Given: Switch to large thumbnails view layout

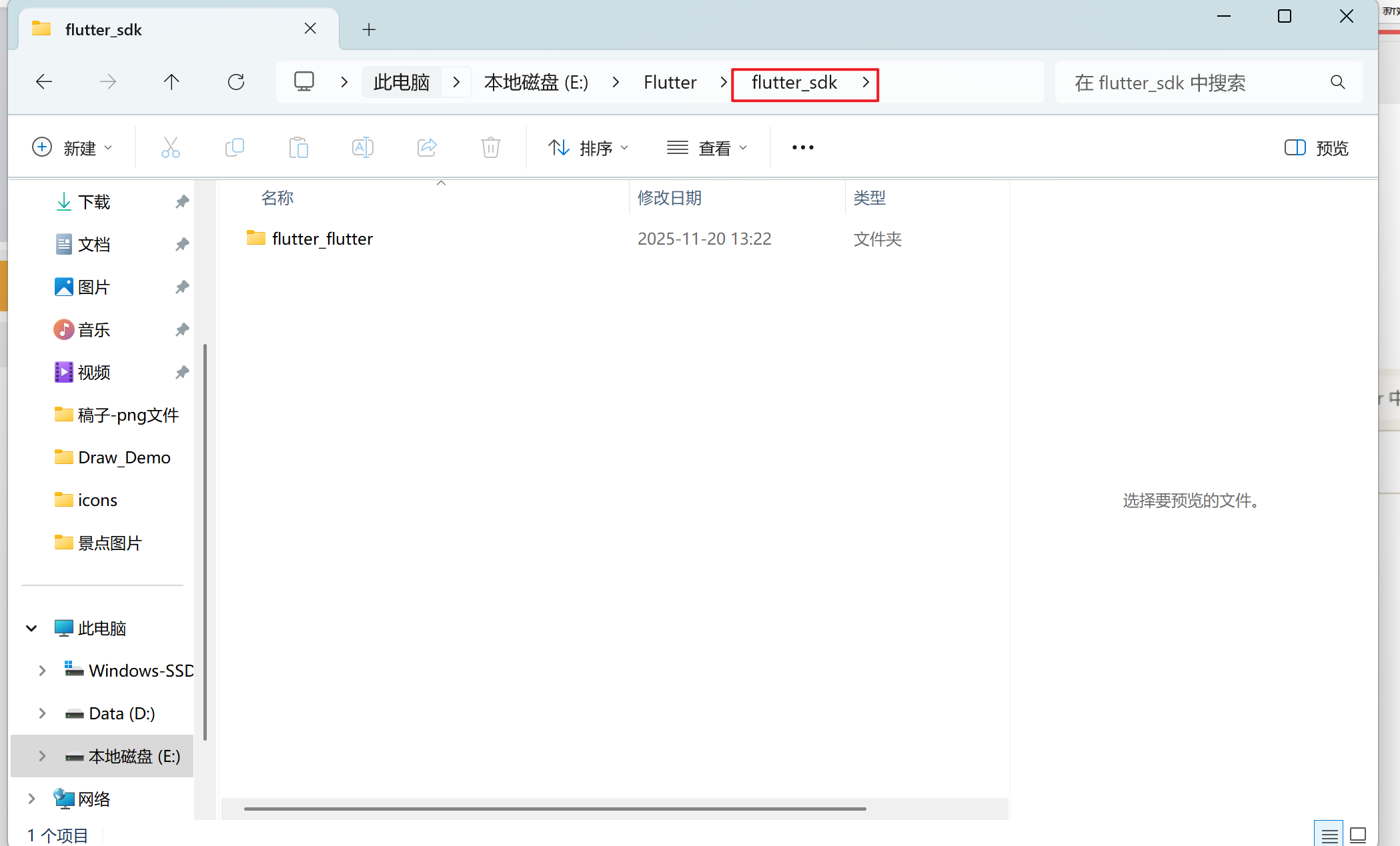Looking at the screenshot, I should pyautogui.click(x=1358, y=835).
